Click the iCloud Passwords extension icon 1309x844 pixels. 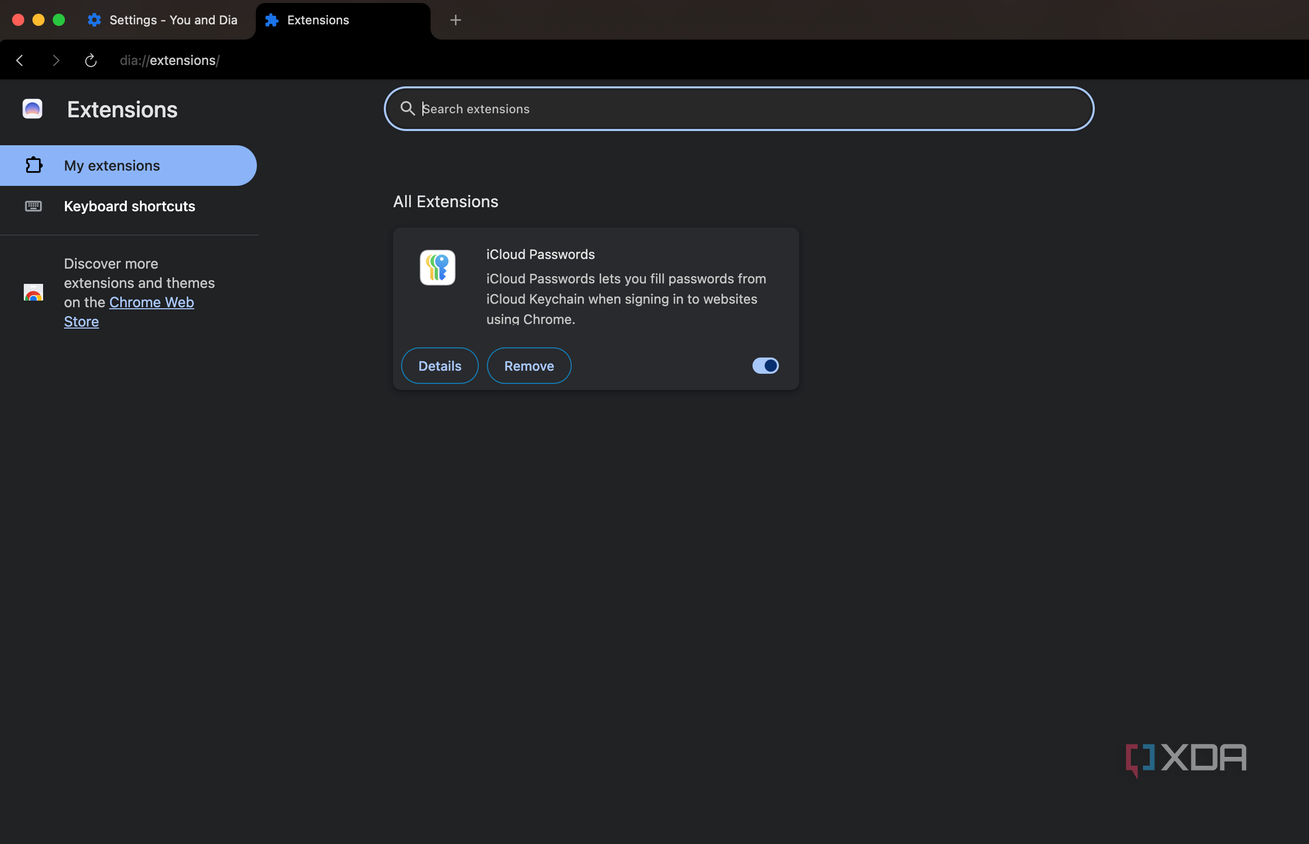437,267
